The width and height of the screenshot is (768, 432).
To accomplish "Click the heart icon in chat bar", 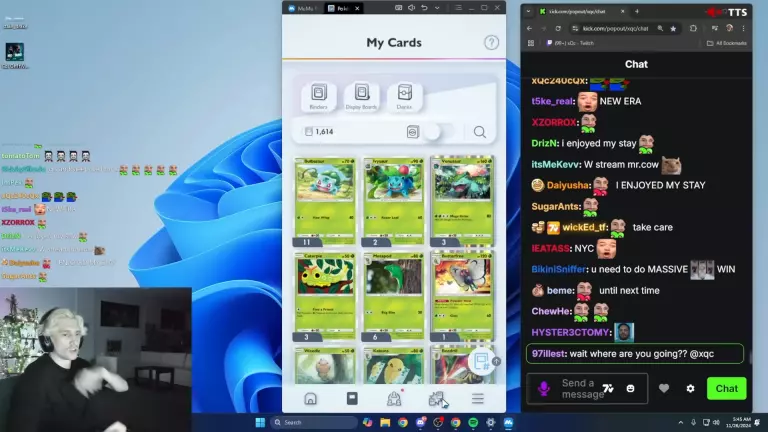I will [x=664, y=388].
